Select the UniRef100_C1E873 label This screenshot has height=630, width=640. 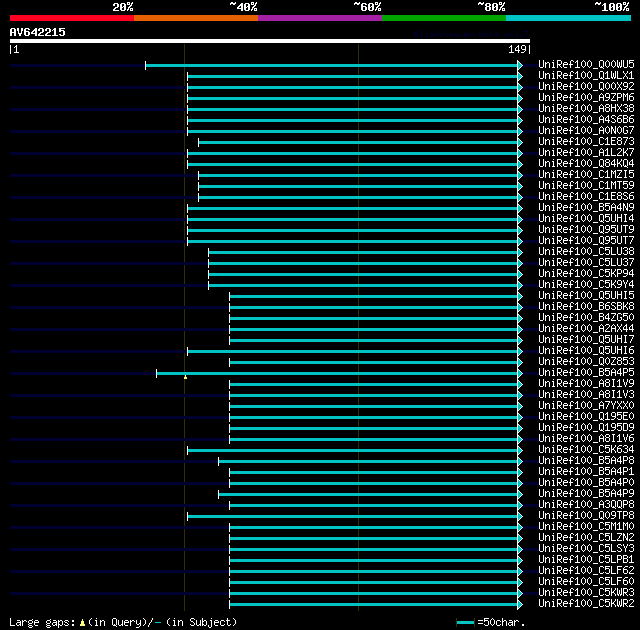click(586, 142)
